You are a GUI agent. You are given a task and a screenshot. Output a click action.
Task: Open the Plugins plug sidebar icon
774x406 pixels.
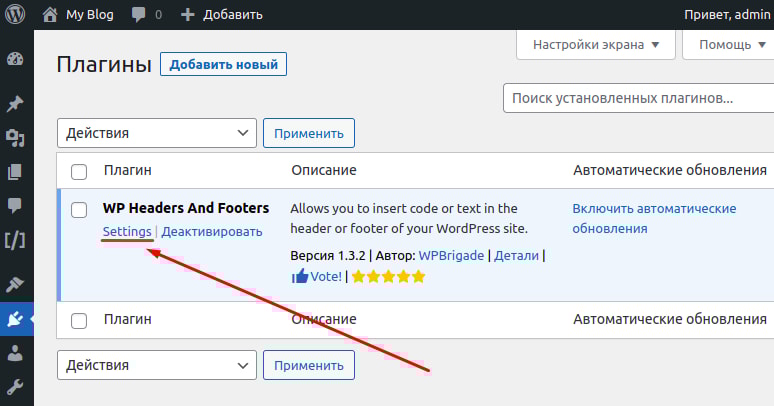[x=15, y=319]
